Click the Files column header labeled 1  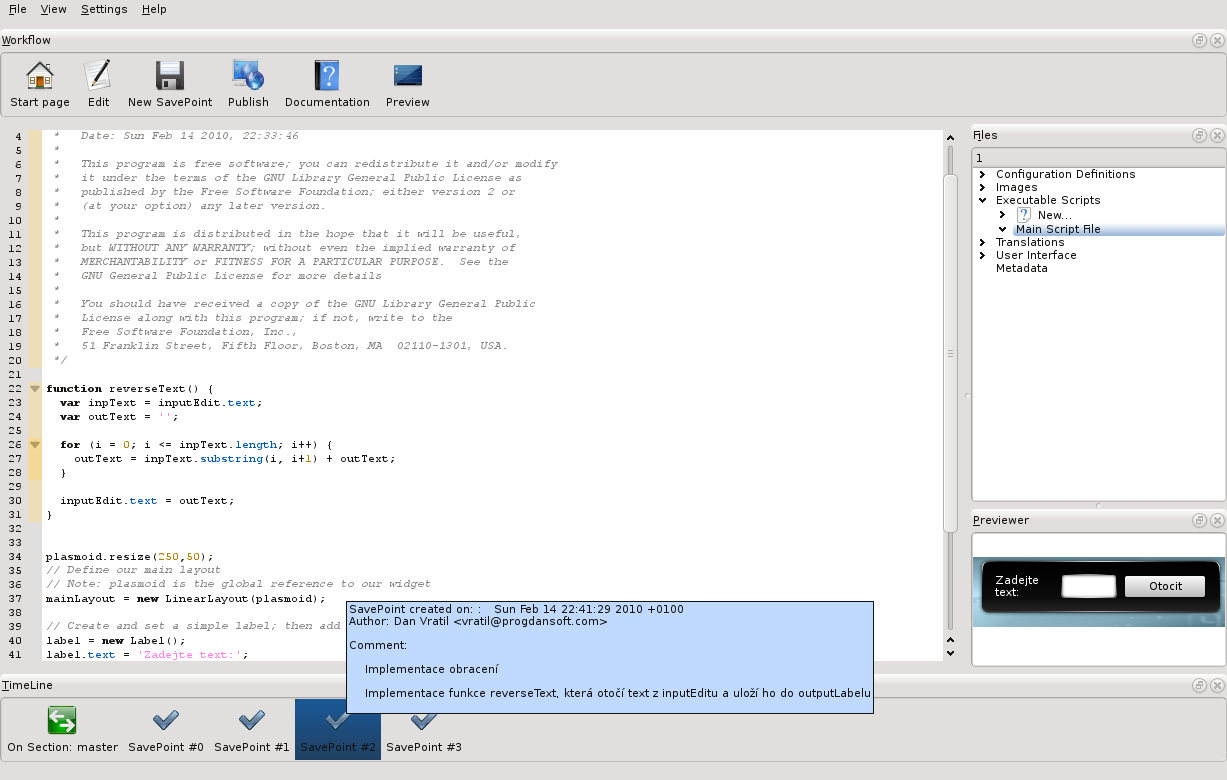(x=1098, y=158)
